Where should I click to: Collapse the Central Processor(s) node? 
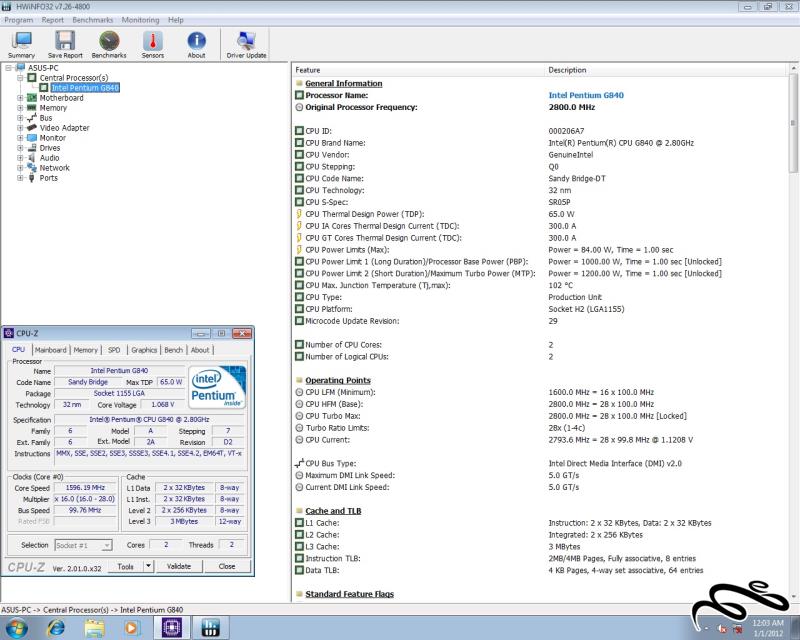pyautogui.click(x=21, y=78)
